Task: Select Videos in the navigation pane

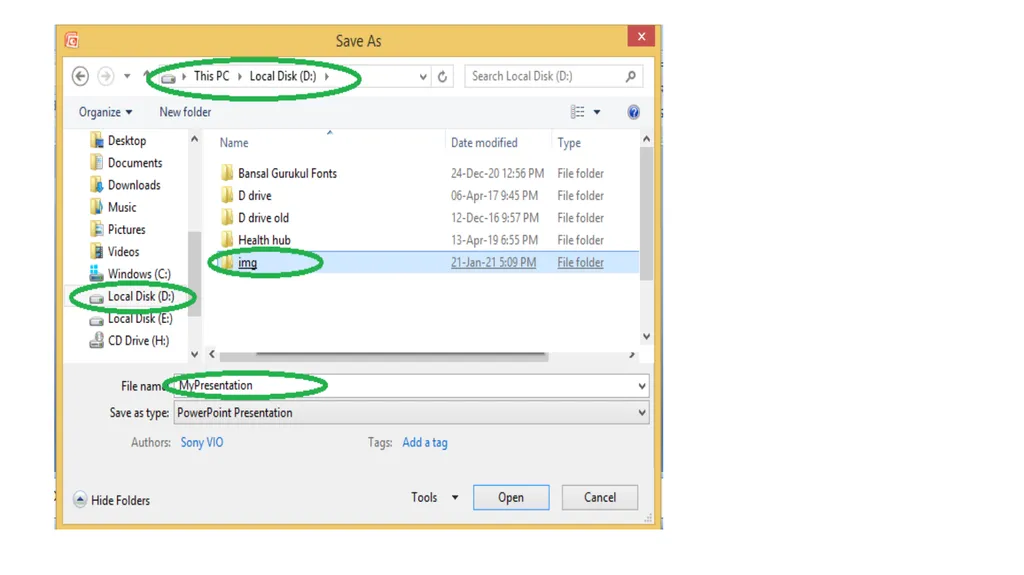Action: 123,252
